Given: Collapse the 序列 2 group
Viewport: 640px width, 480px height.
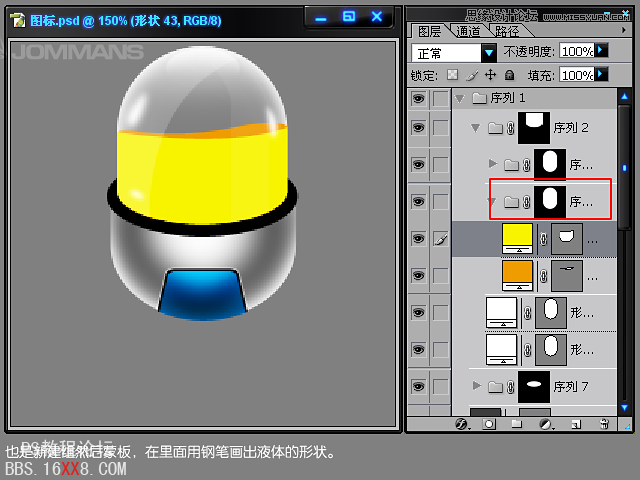Looking at the screenshot, I should click(x=475, y=128).
